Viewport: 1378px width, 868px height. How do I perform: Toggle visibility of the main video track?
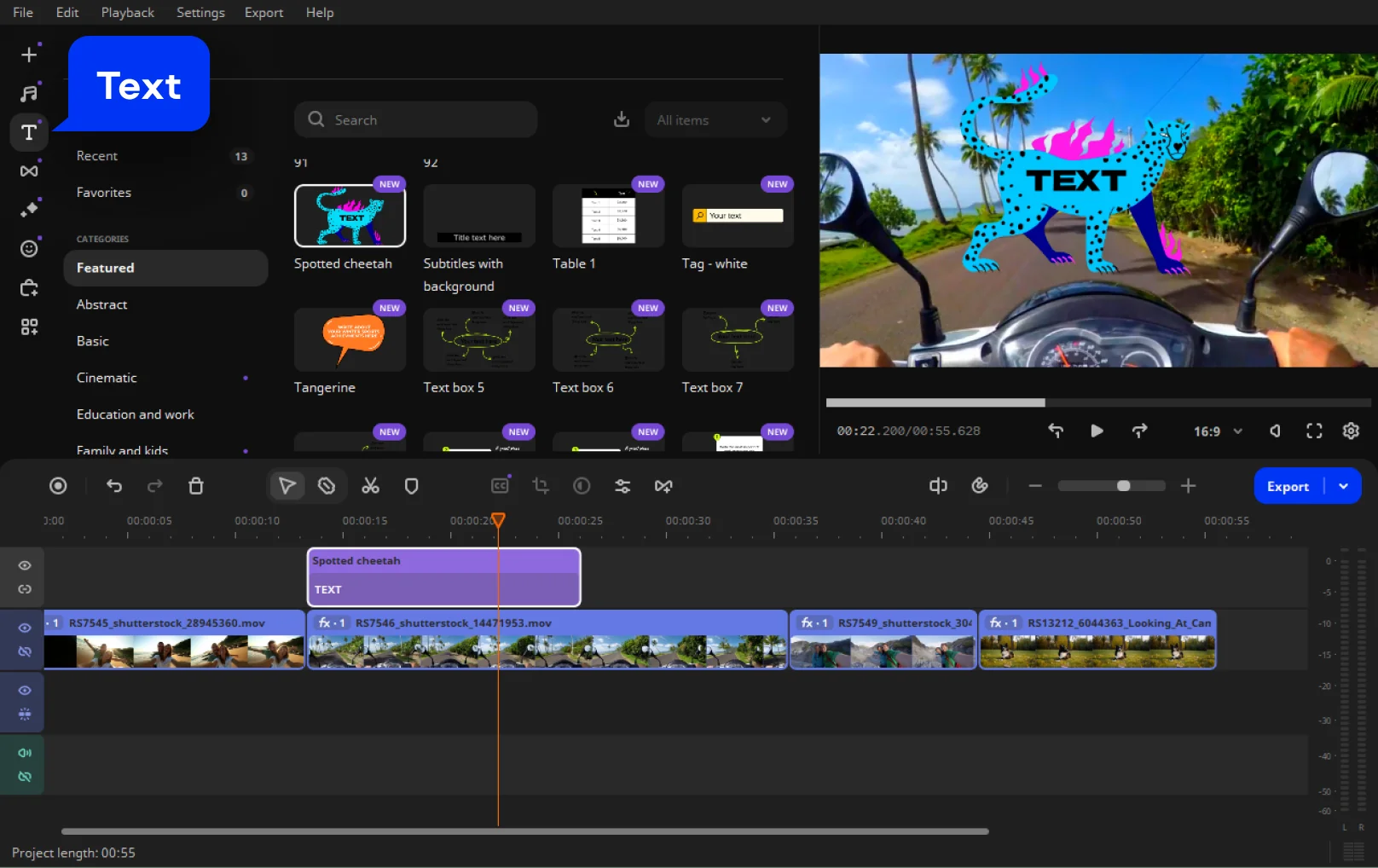(25, 628)
